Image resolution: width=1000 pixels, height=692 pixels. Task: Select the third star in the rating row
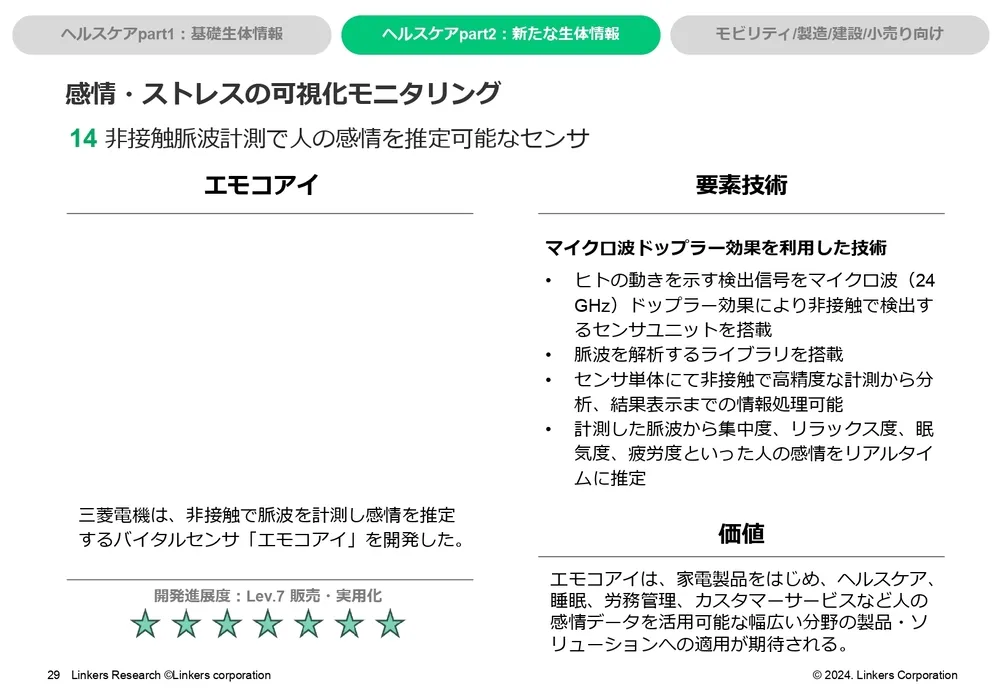coord(227,625)
